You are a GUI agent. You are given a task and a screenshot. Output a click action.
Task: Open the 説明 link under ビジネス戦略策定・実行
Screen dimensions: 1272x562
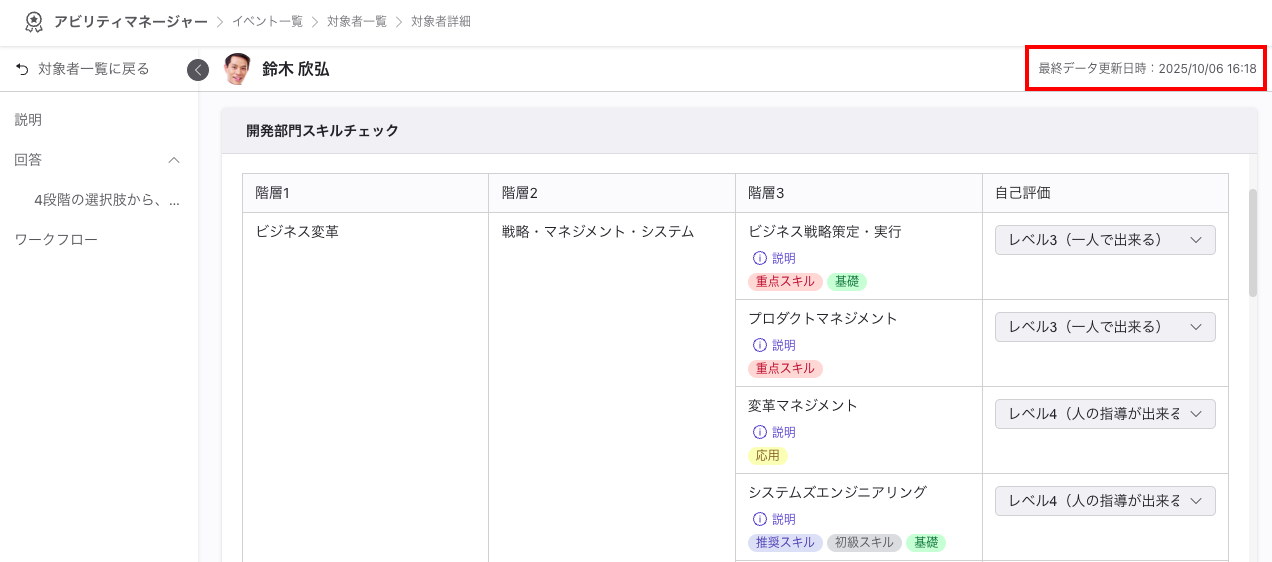[x=784, y=258]
